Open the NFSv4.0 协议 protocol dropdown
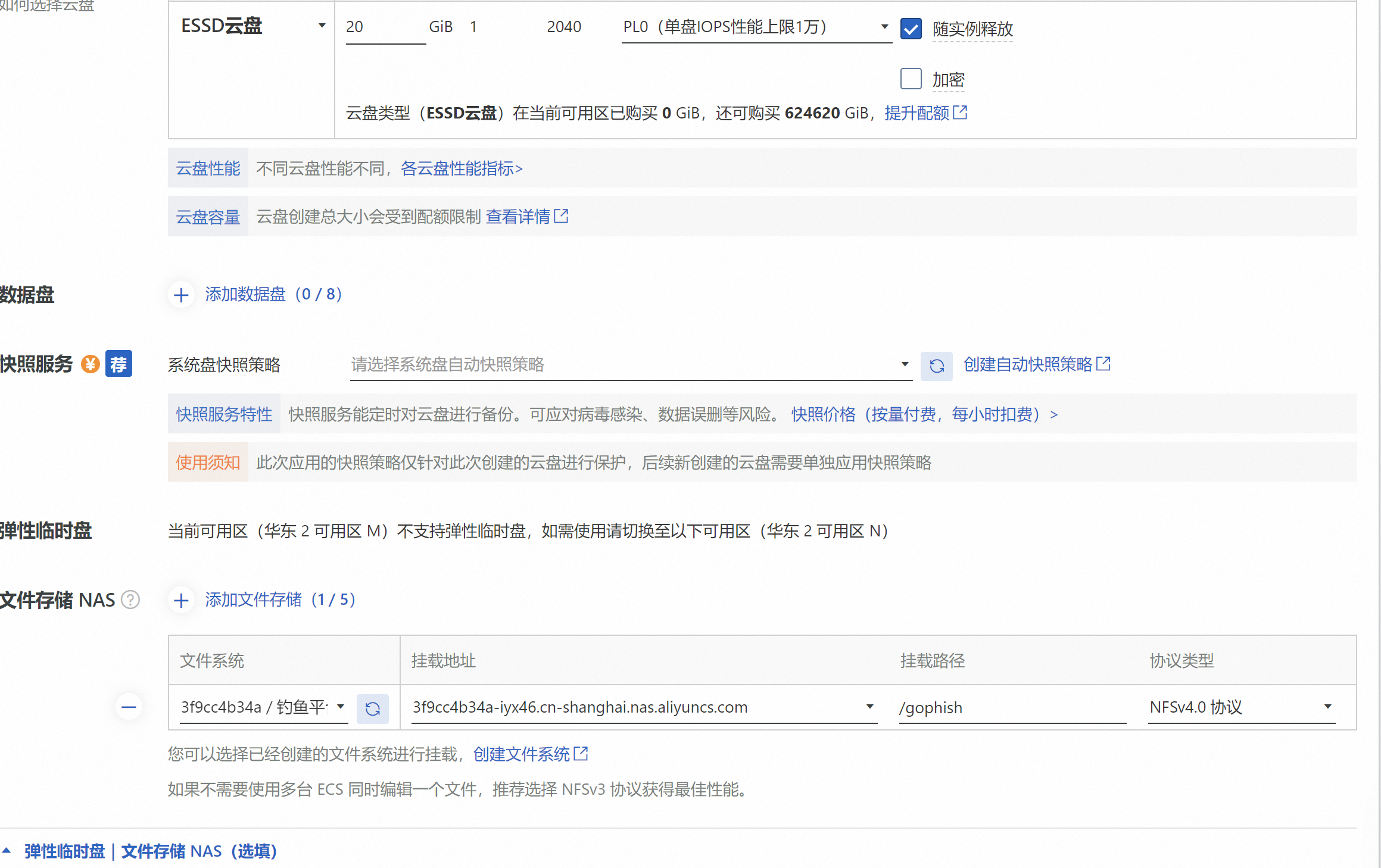Screen dimensions: 1381x868 click(1241, 707)
